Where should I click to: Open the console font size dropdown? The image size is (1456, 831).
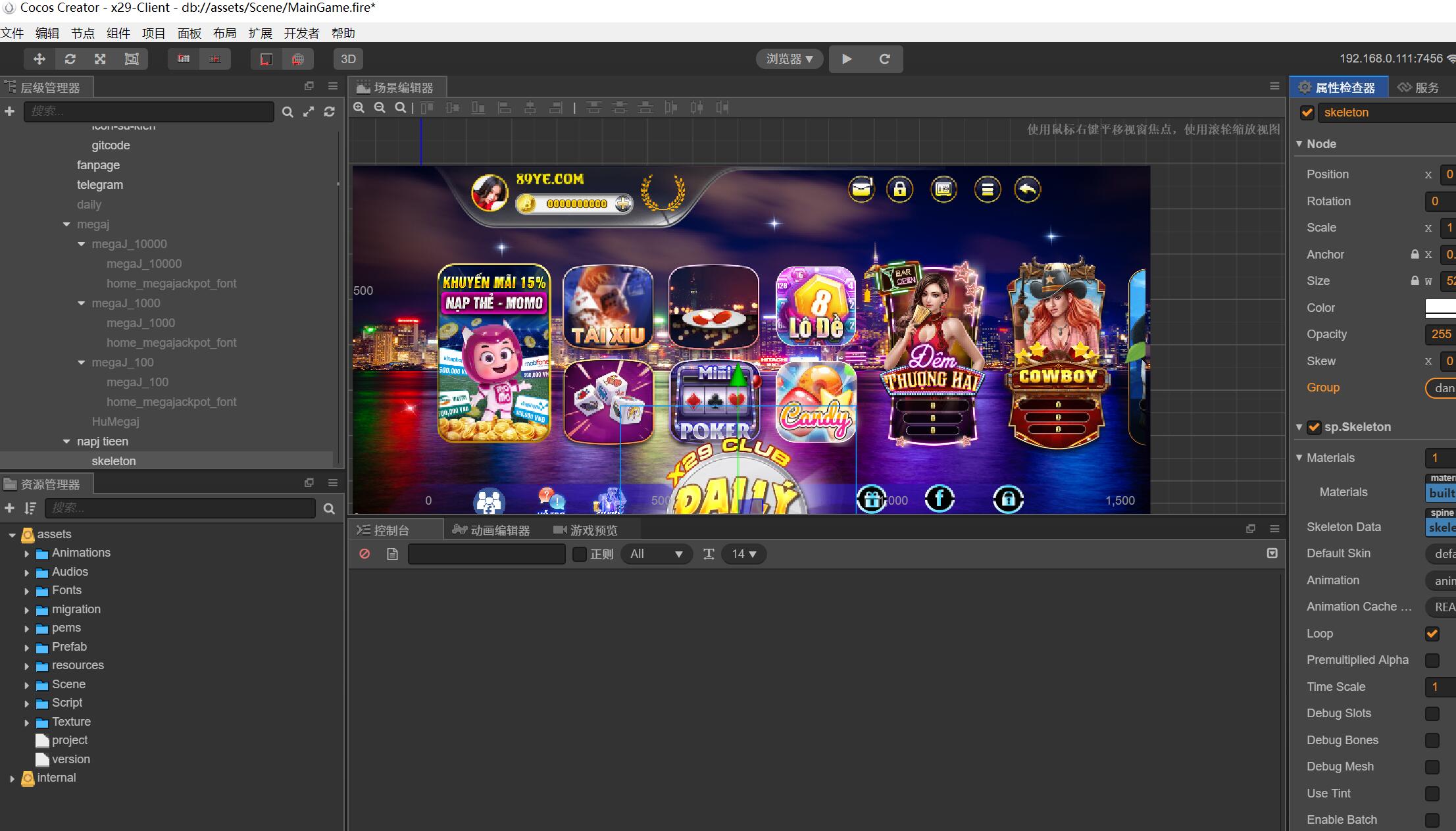click(744, 554)
